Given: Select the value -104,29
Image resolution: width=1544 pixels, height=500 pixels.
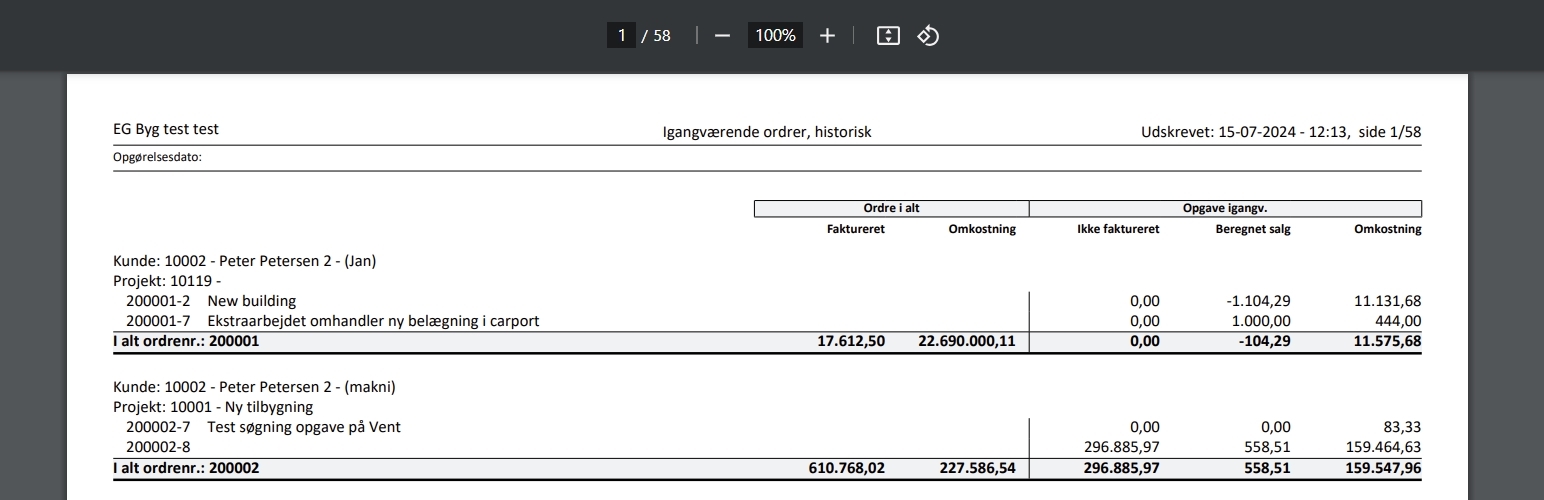Looking at the screenshot, I should click(1265, 341).
